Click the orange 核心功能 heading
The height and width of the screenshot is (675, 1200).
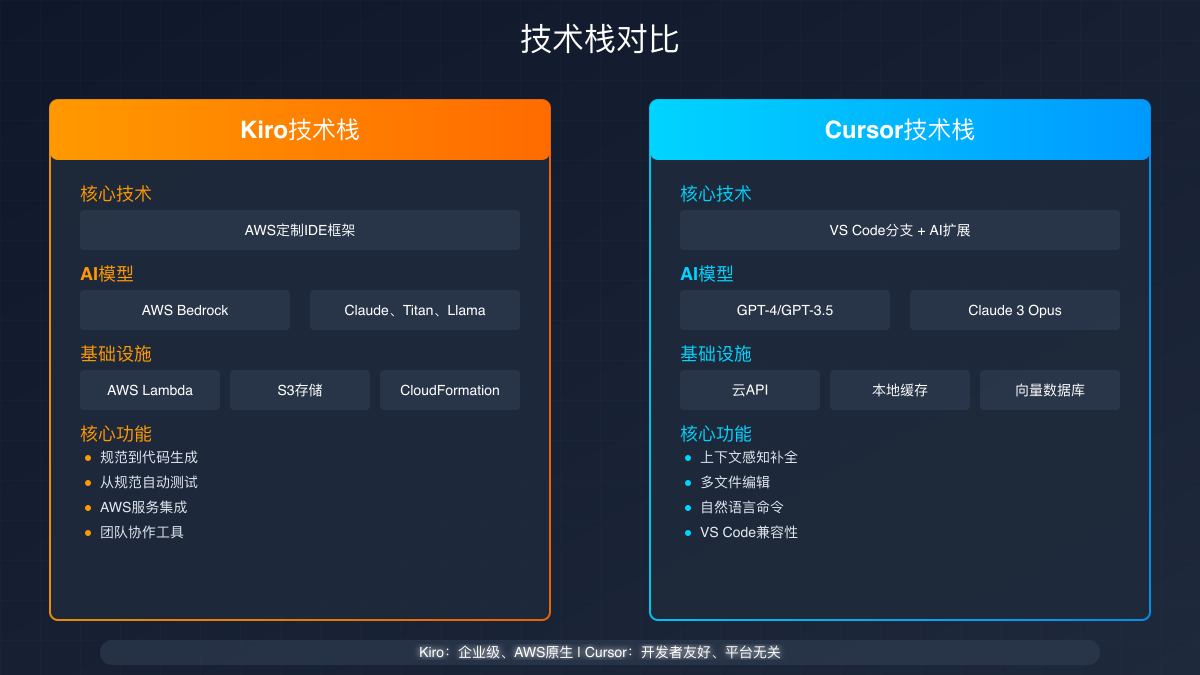116,434
